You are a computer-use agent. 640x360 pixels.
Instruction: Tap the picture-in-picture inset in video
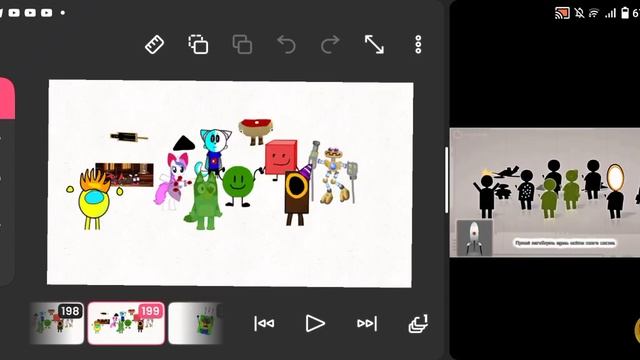(474, 238)
